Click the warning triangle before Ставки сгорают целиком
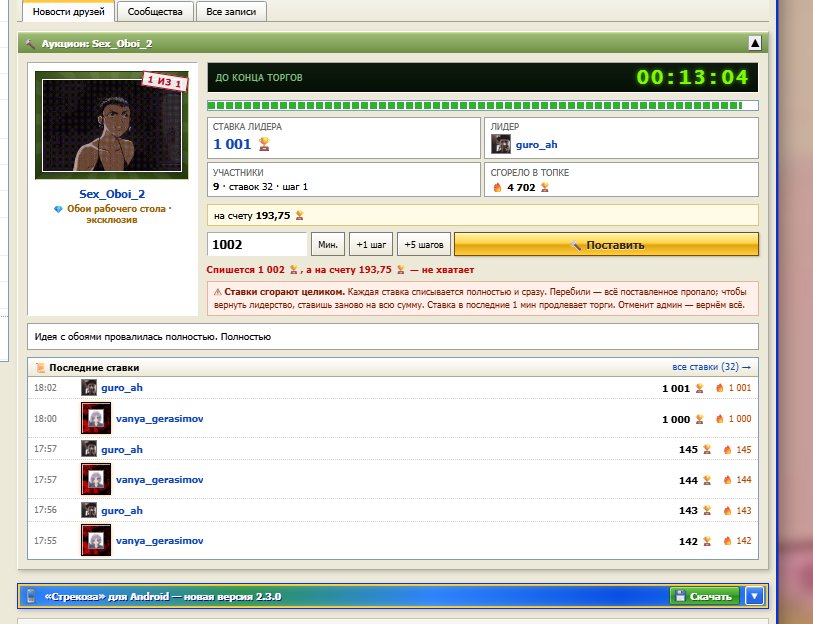This screenshot has height=624, width=813. (x=218, y=292)
